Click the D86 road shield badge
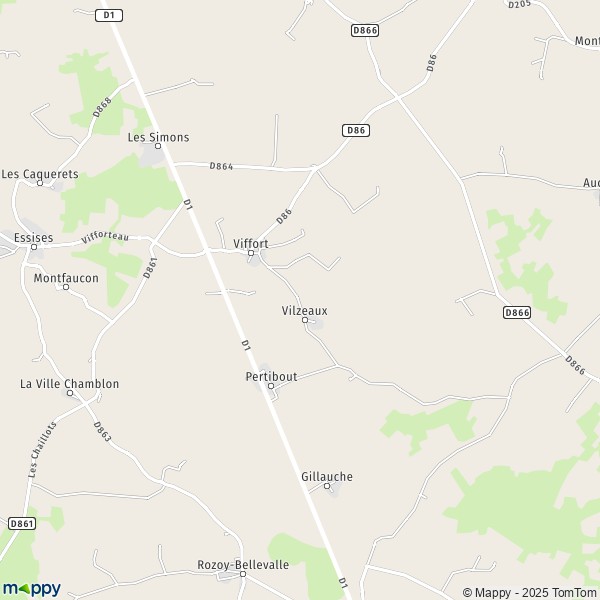 (x=356, y=130)
